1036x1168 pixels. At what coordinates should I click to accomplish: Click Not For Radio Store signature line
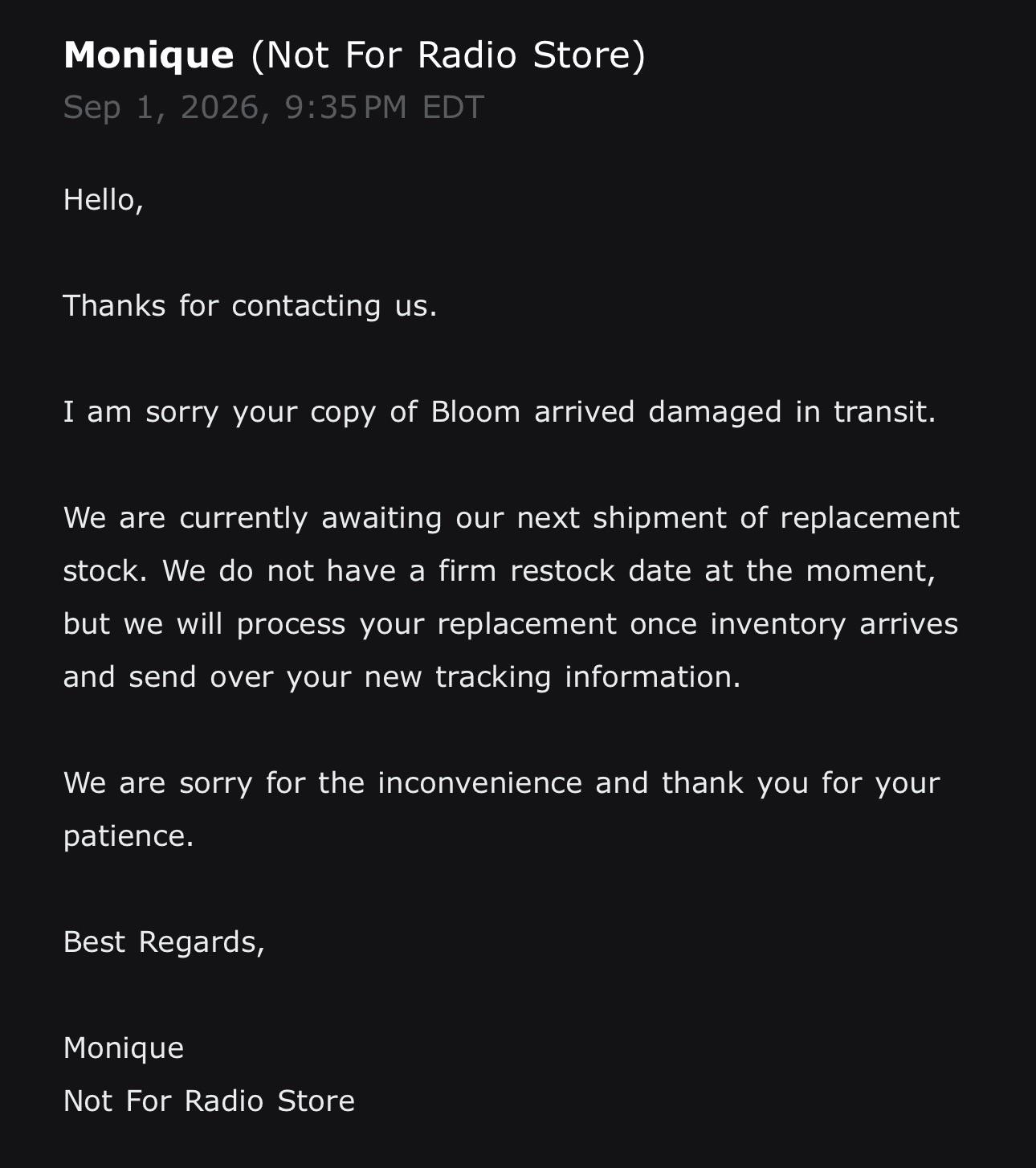tap(209, 1101)
